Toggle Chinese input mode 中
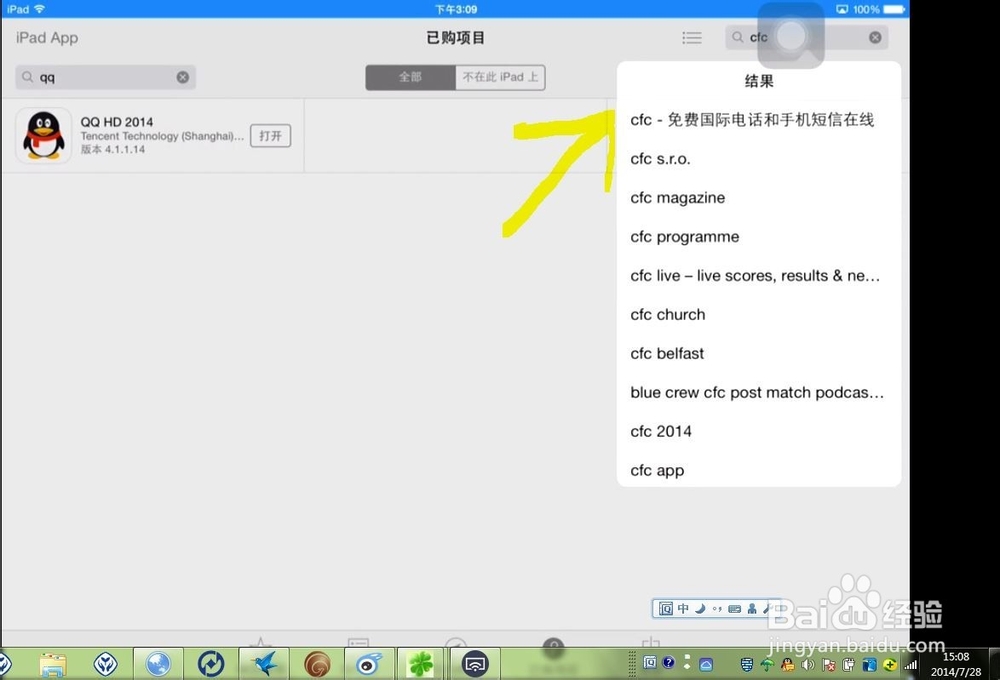Image resolution: width=1000 pixels, height=680 pixels. pos(683,609)
